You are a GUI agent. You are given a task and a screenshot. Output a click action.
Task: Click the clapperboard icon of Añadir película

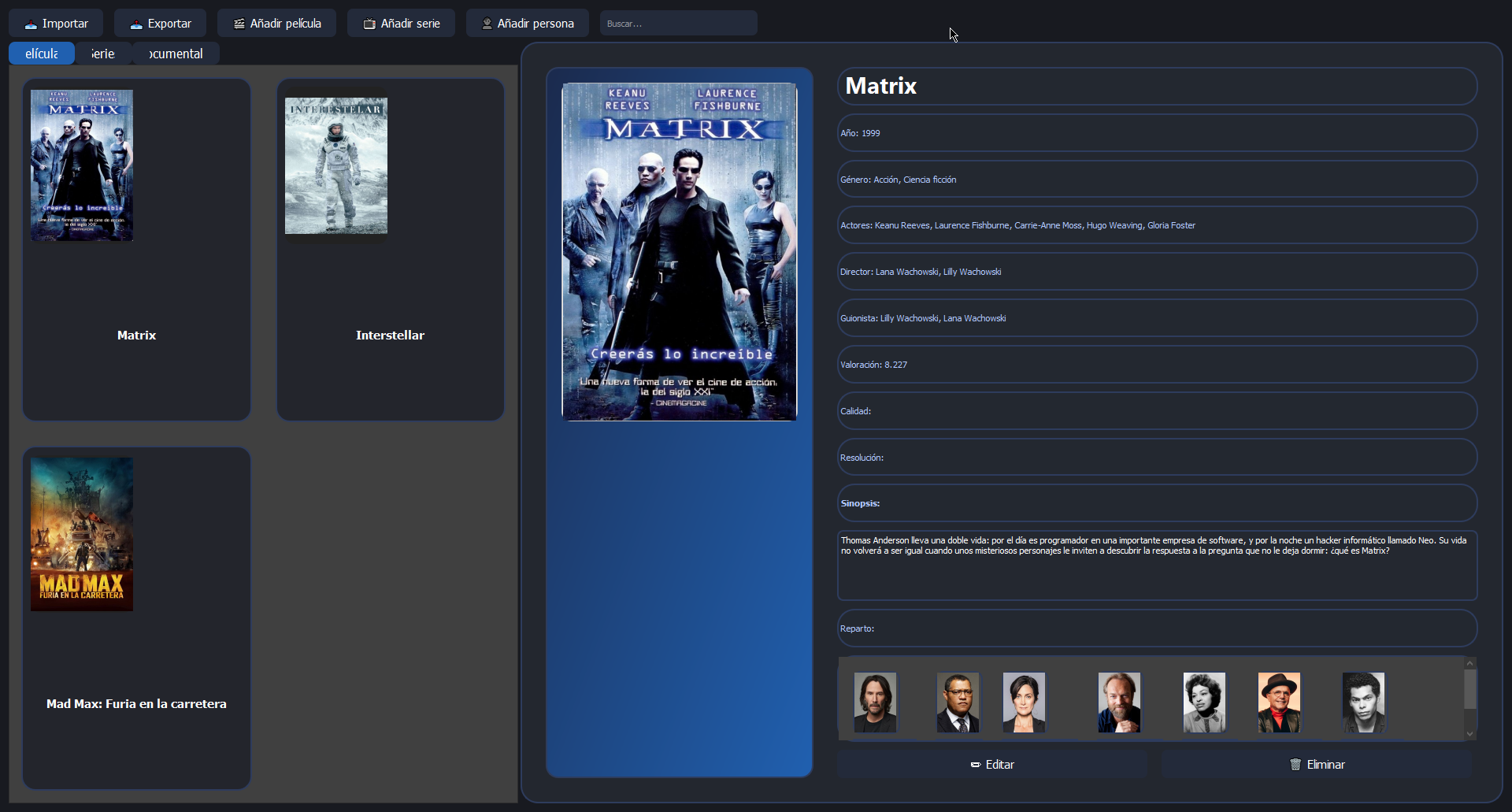239,24
